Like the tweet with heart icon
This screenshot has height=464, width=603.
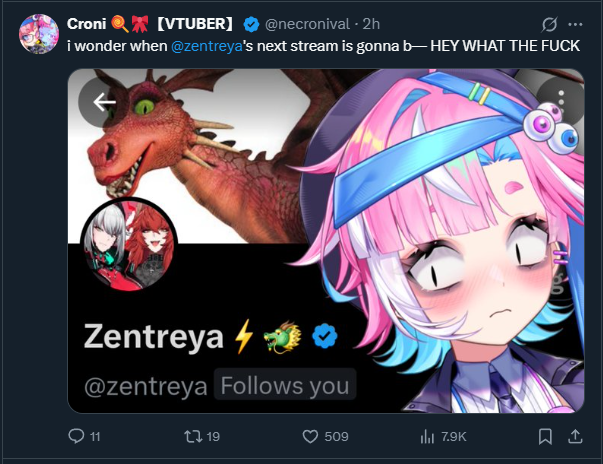310,436
